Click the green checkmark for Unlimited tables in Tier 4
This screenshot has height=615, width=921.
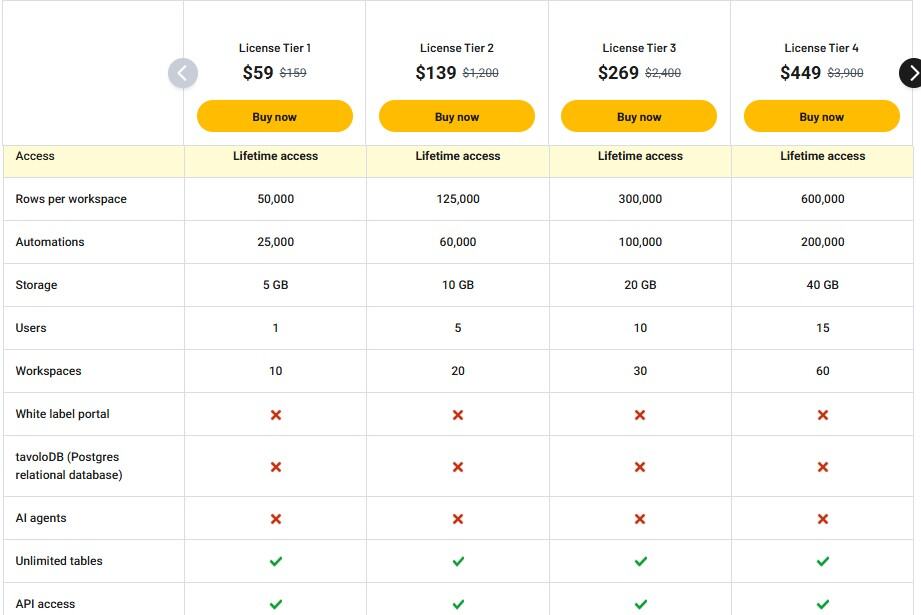(822, 561)
